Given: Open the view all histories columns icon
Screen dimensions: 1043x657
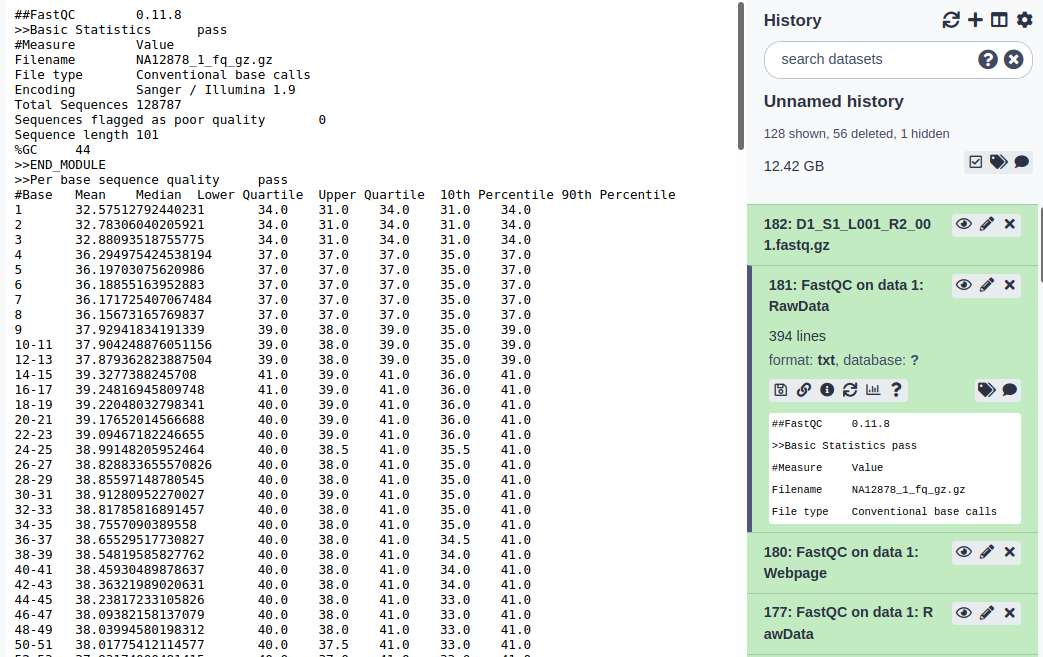Looking at the screenshot, I should [x=999, y=20].
